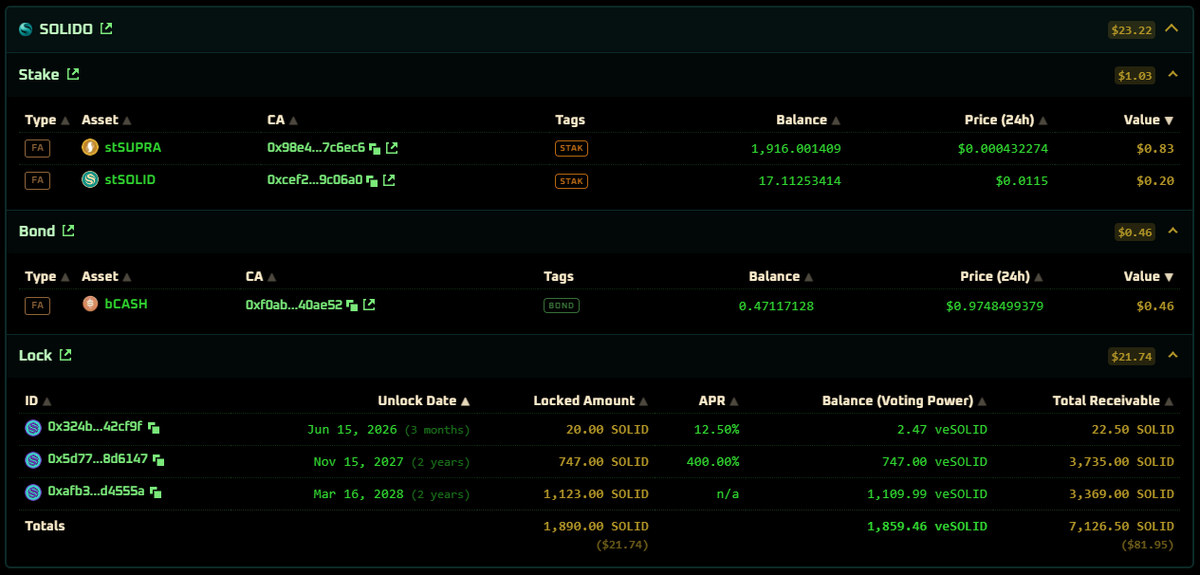Open stSOLID contract in explorer
The height and width of the screenshot is (575, 1200).
click(x=389, y=181)
